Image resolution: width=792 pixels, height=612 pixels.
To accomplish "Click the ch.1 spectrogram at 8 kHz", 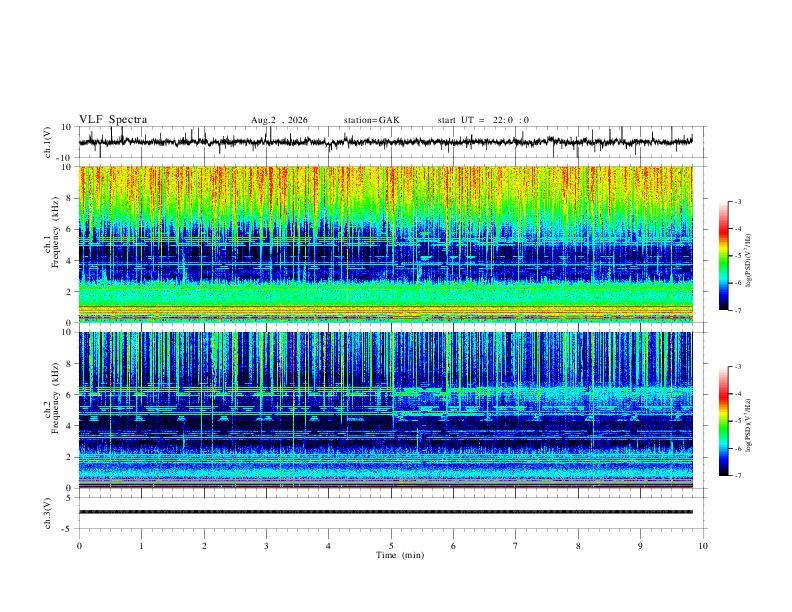I will [x=386, y=198].
